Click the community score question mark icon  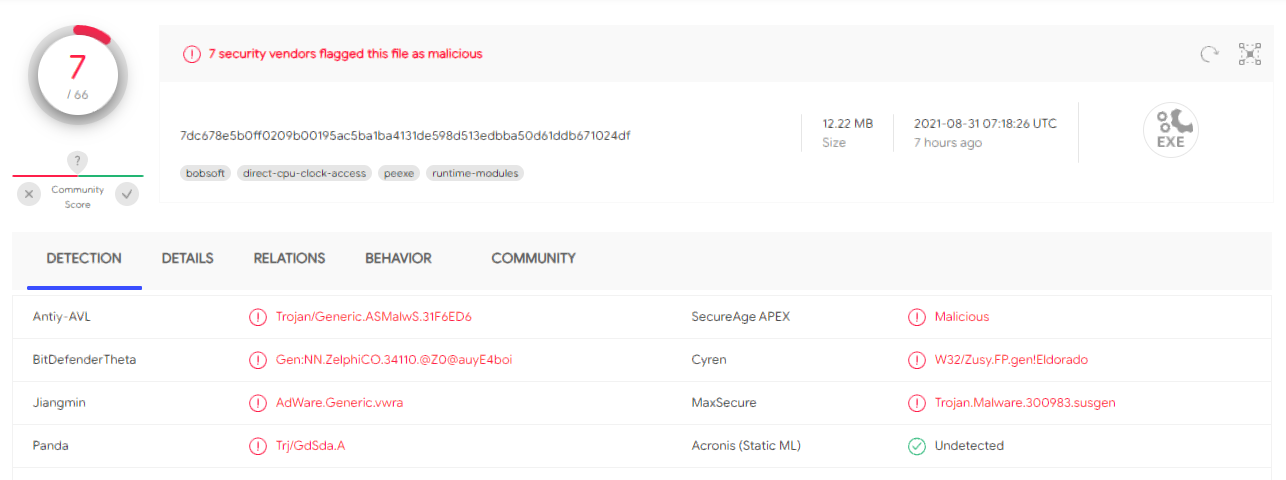[x=78, y=161]
